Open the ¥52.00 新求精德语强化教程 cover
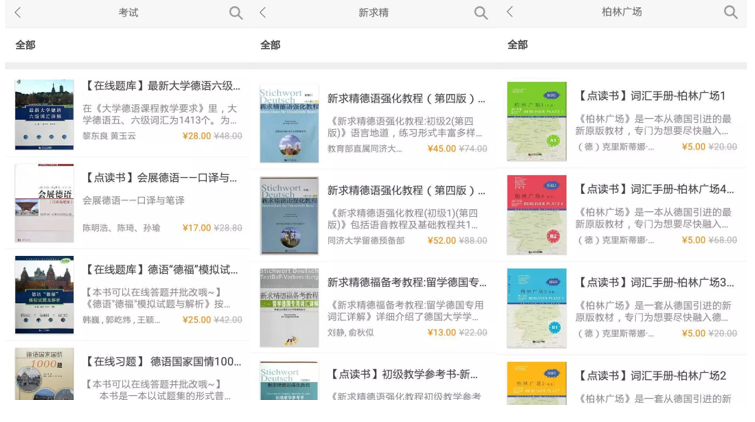Viewport: 755px width, 422px height. (x=289, y=216)
